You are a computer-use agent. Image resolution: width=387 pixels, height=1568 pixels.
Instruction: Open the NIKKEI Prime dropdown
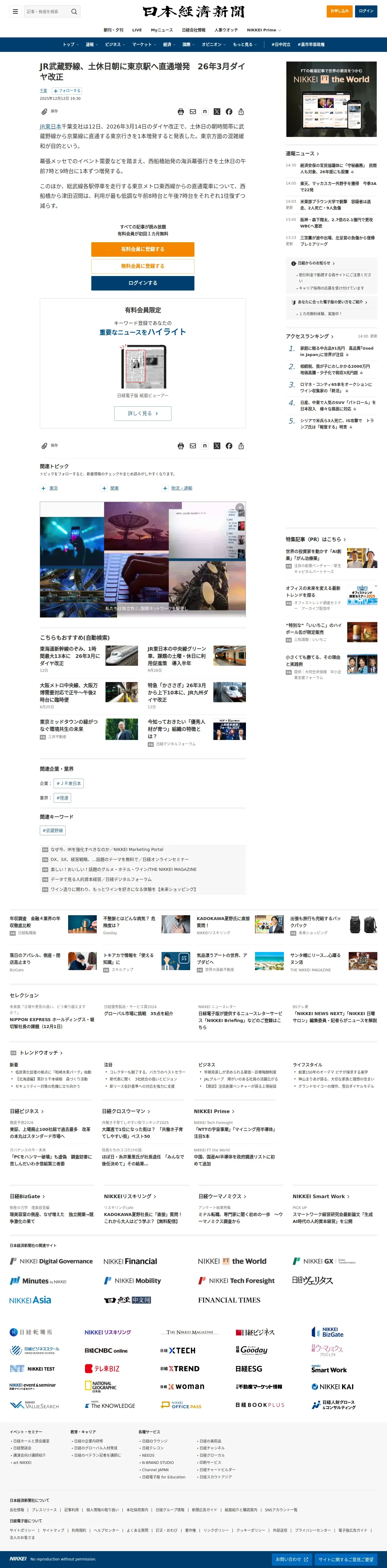tap(264, 30)
